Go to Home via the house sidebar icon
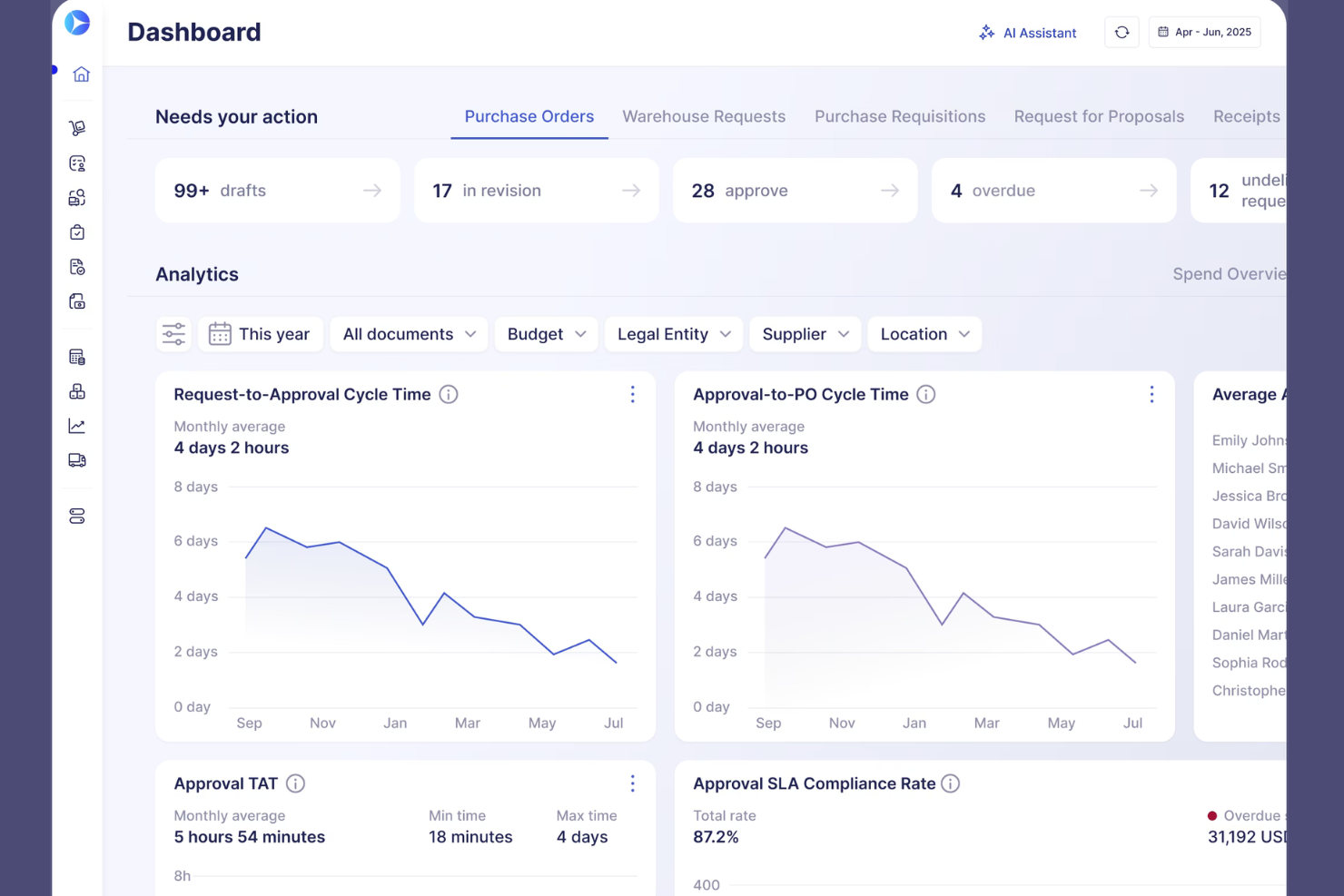Viewport: 1344px width, 896px height. (x=81, y=74)
